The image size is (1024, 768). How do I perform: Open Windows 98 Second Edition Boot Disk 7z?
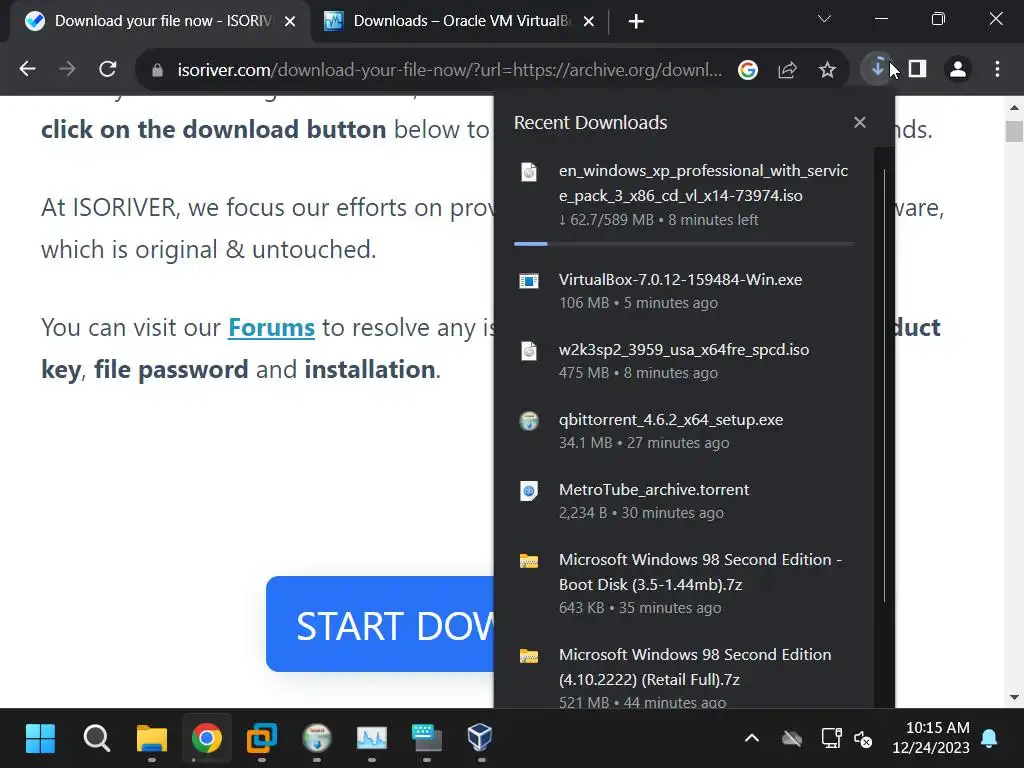683,583
